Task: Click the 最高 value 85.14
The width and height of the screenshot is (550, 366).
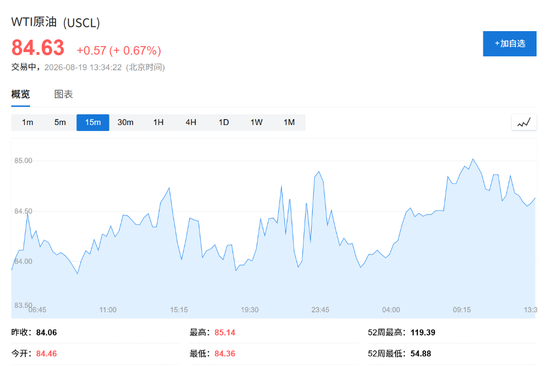Action: [x=225, y=332]
